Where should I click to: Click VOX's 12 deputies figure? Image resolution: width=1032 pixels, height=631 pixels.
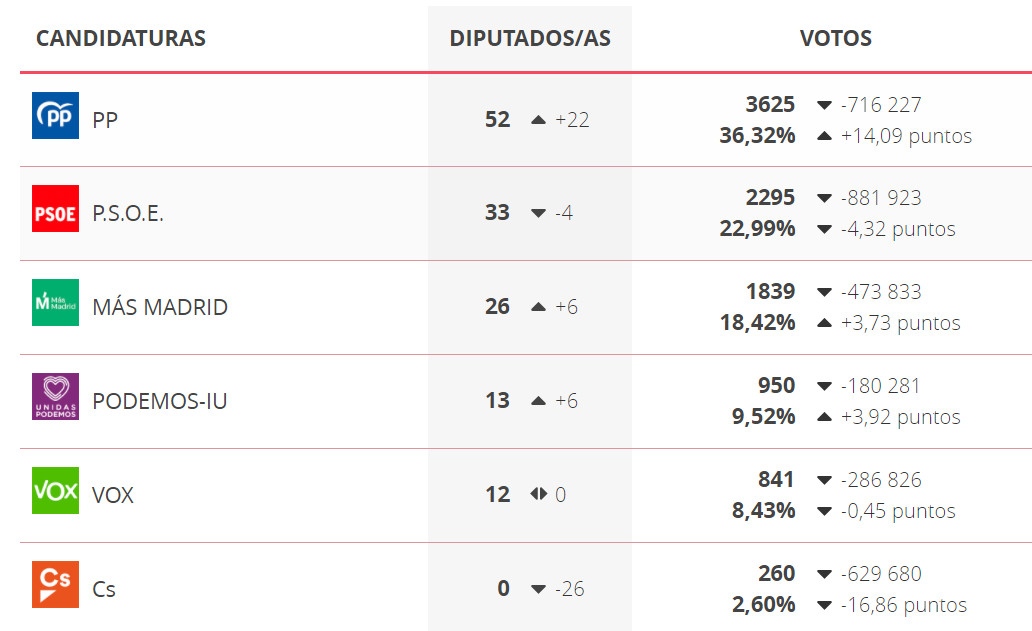(x=498, y=494)
